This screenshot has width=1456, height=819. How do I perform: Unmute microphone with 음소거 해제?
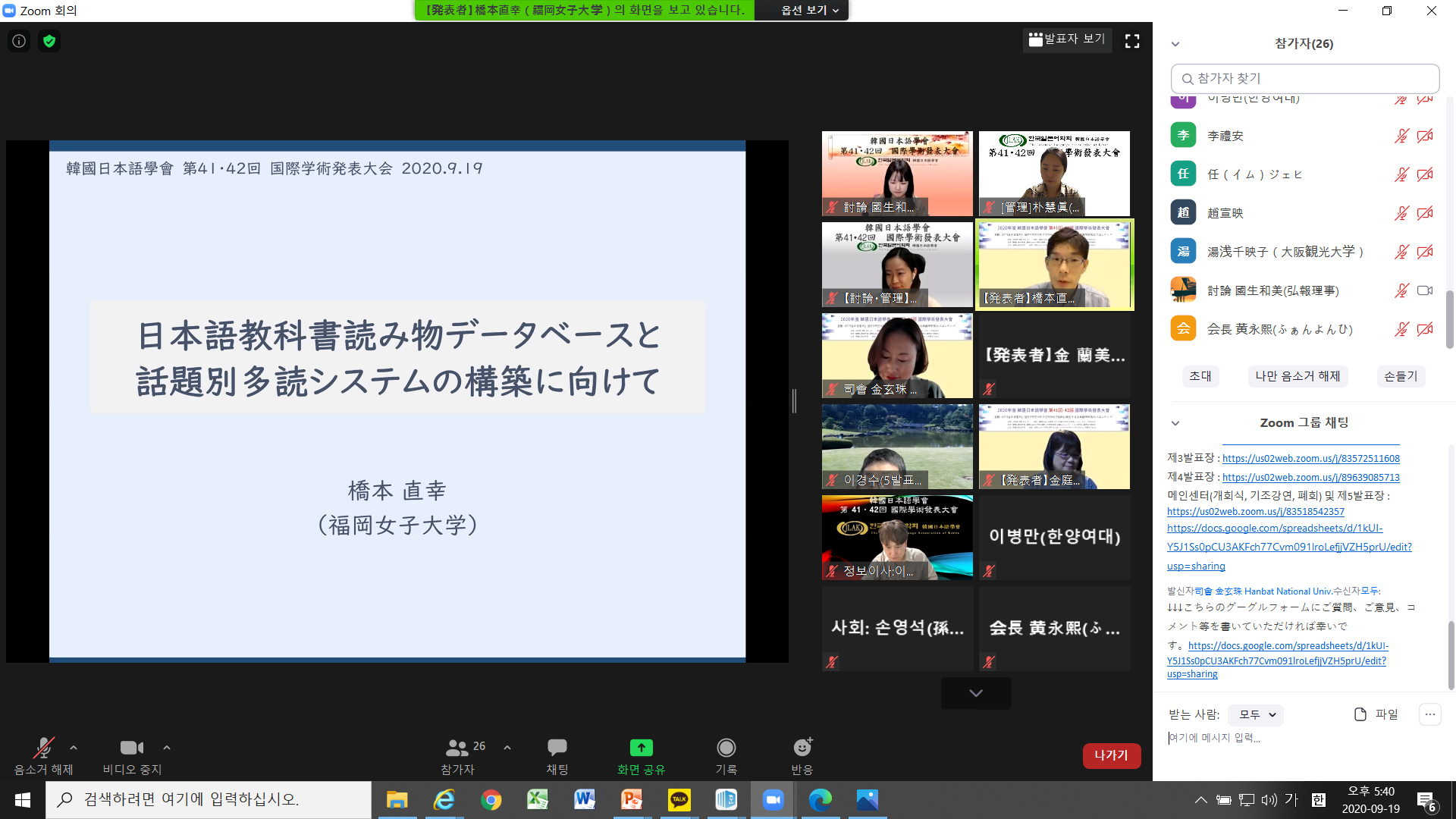pyautogui.click(x=43, y=748)
